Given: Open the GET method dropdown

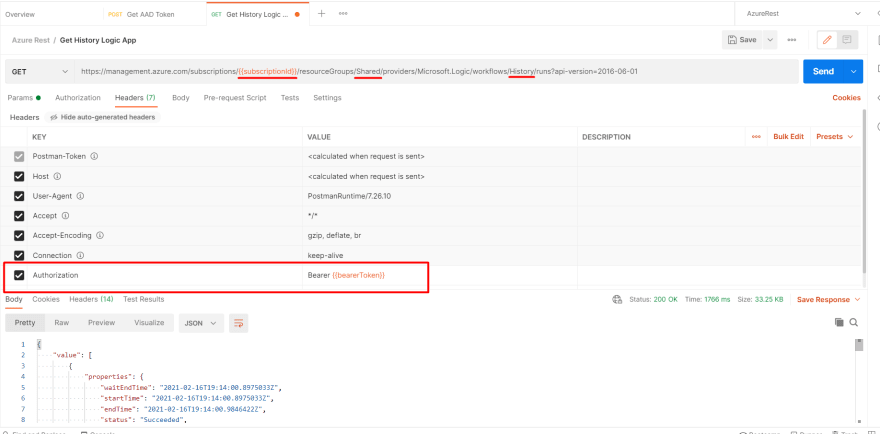Looking at the screenshot, I should coord(39,72).
